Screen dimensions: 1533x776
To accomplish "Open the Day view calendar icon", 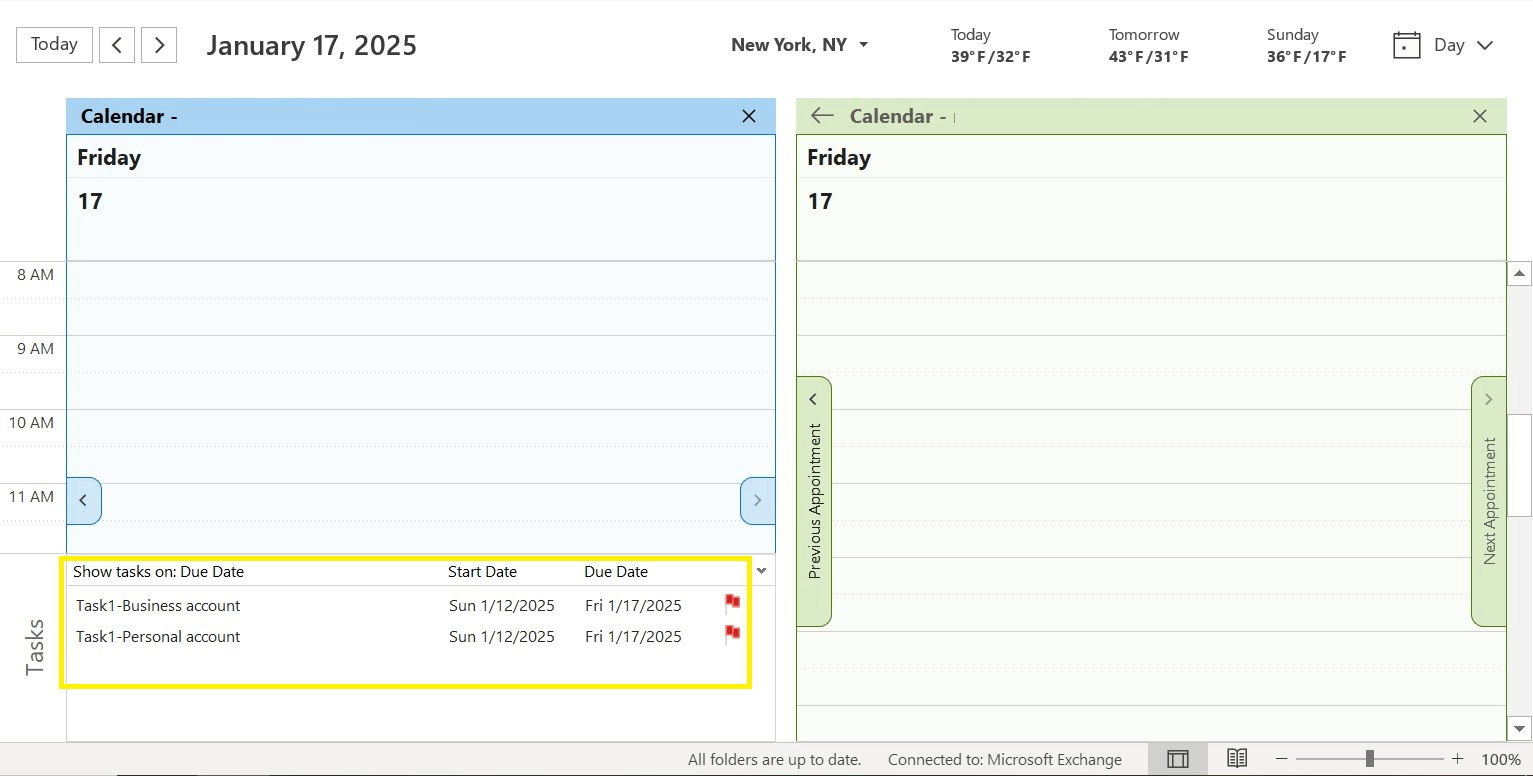I will [1406, 44].
